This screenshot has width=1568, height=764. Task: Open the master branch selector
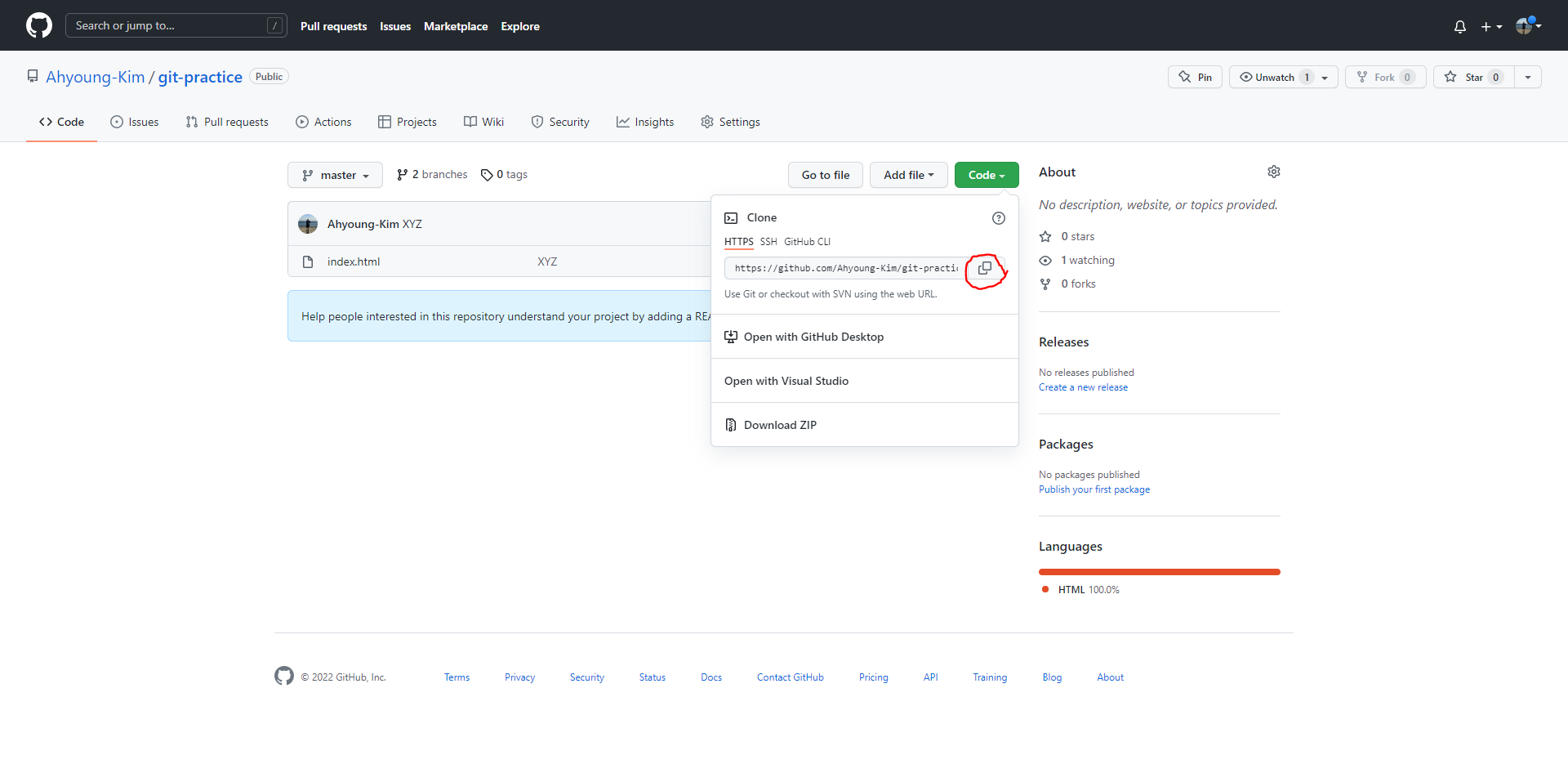[335, 175]
